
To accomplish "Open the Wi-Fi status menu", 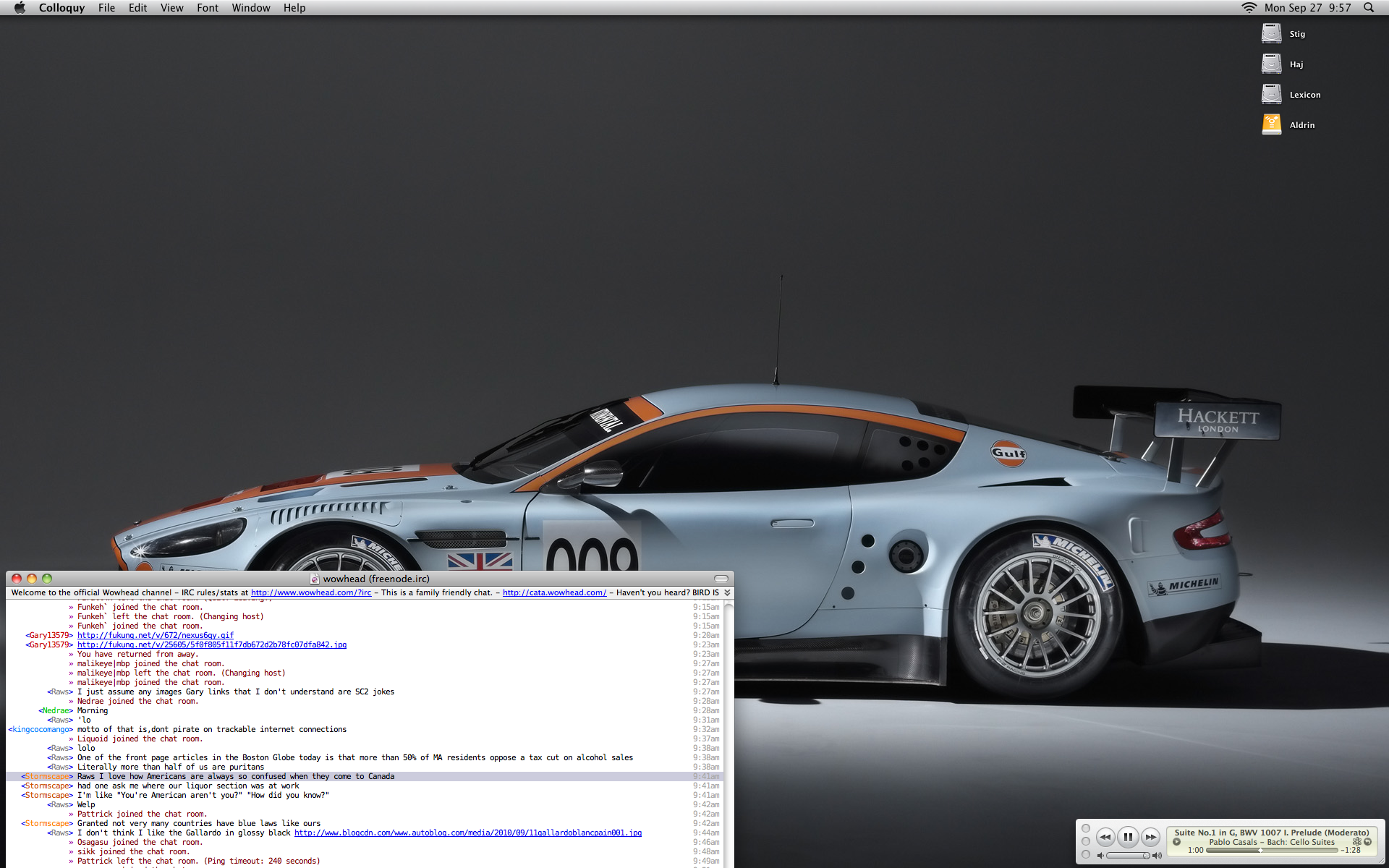I will pos(1249,7).
